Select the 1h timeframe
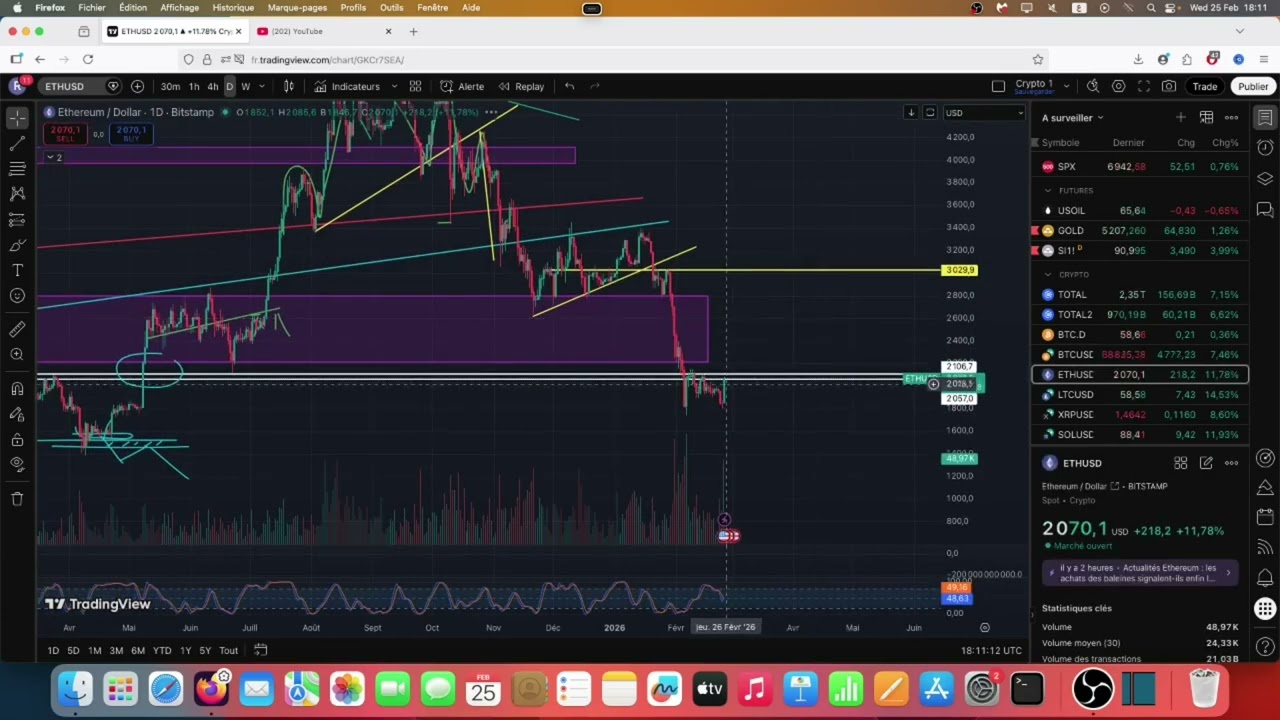Image resolution: width=1280 pixels, height=720 pixels. [x=194, y=86]
